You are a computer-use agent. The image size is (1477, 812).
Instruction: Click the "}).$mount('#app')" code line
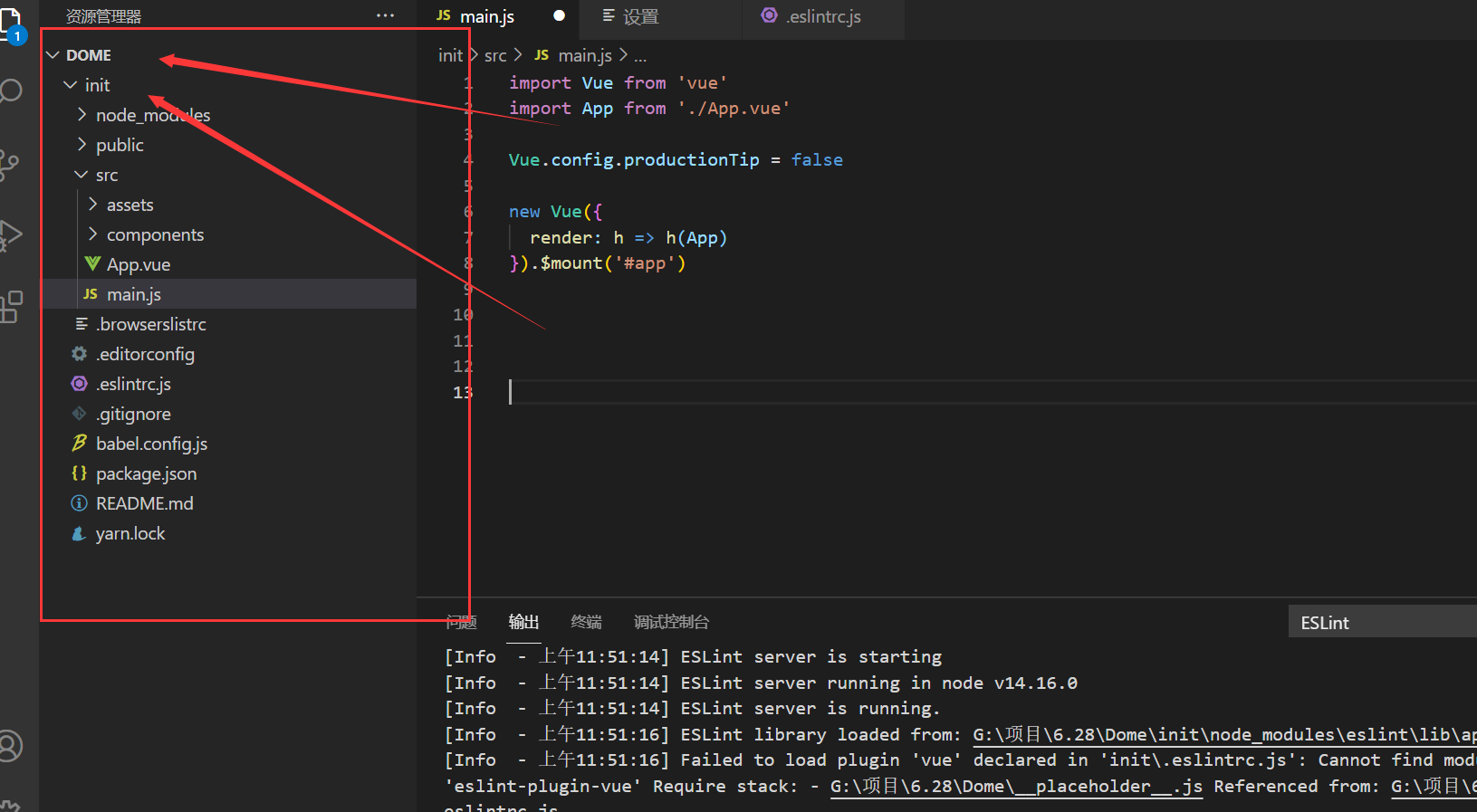(597, 263)
